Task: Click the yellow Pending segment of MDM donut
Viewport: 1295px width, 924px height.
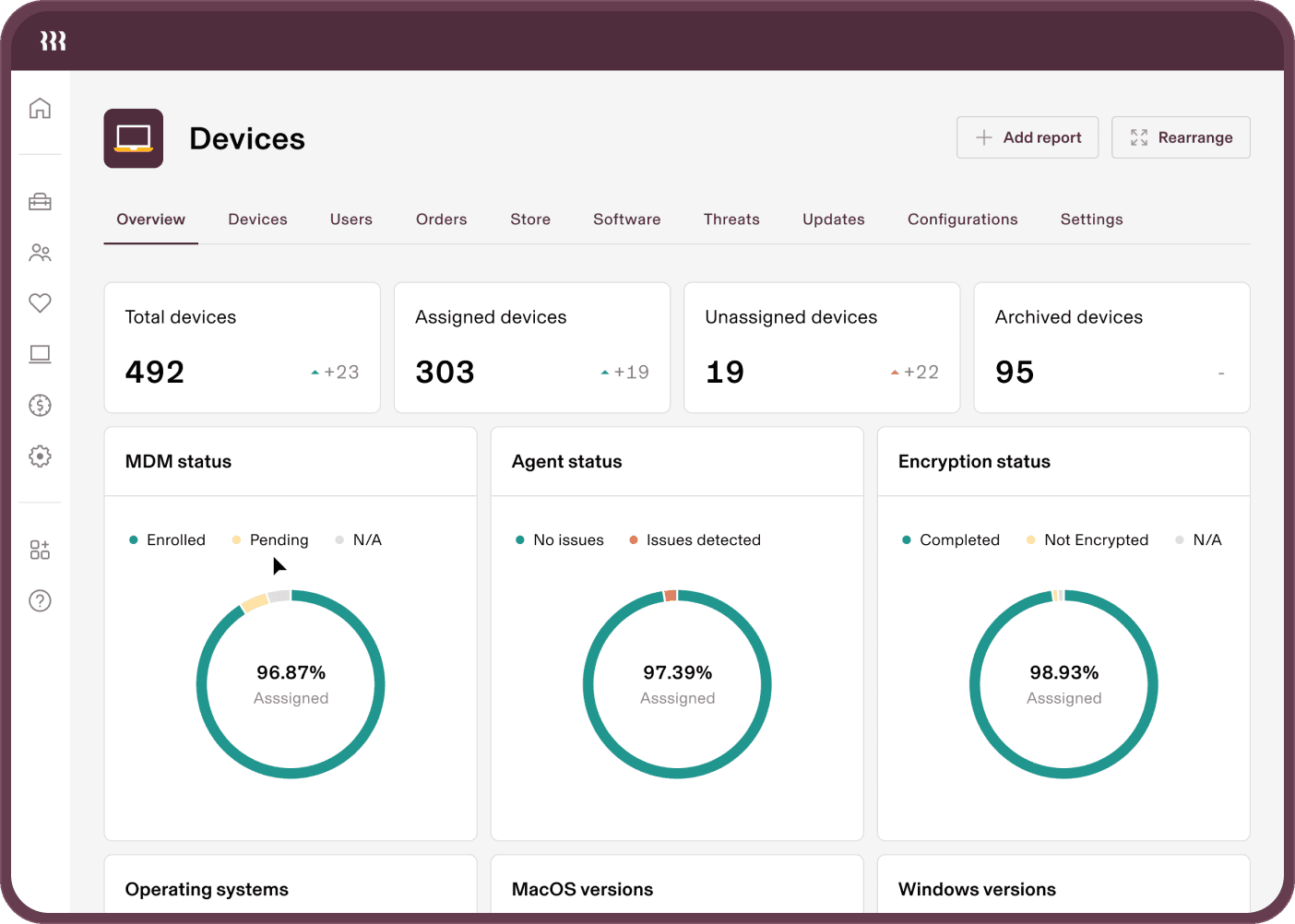Action: [255, 603]
